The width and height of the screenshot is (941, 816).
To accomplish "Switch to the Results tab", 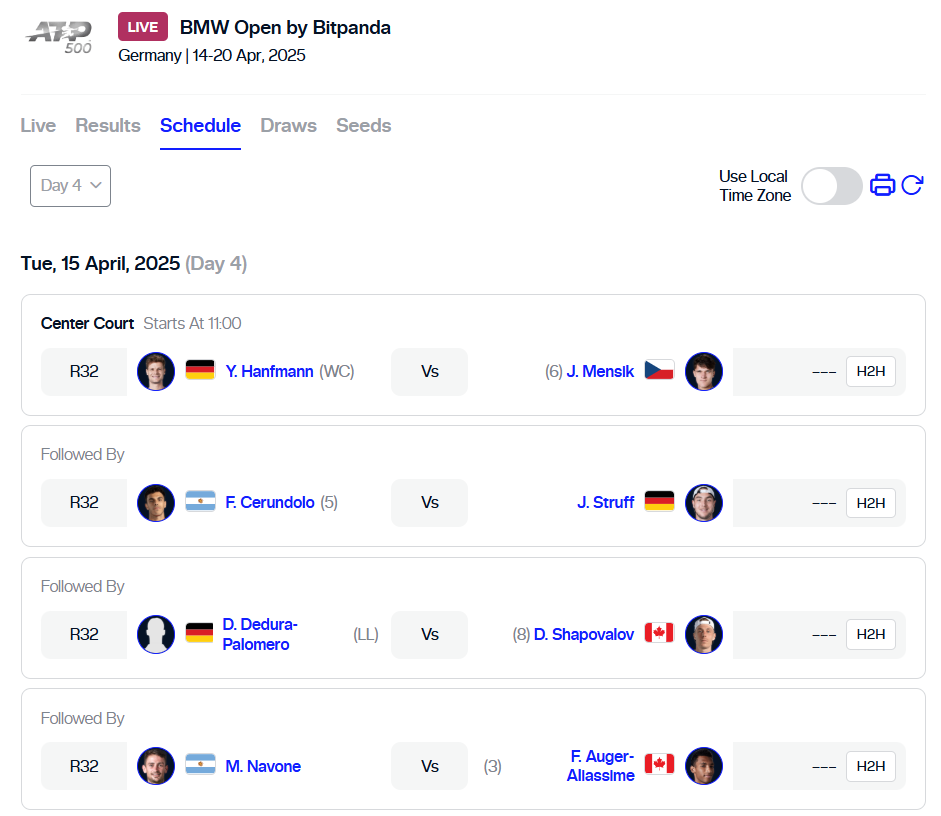I will (x=108, y=126).
